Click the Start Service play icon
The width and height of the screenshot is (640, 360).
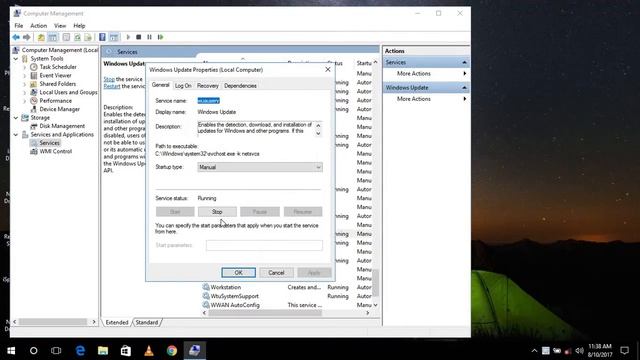pos(128,37)
